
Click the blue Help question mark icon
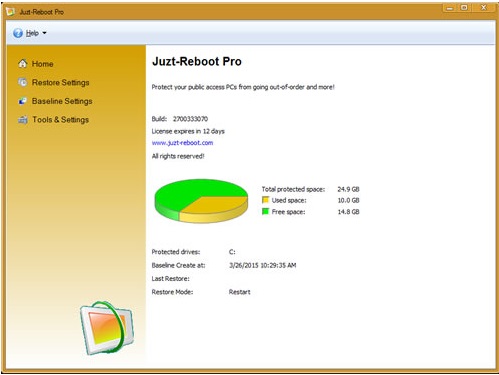(18, 33)
